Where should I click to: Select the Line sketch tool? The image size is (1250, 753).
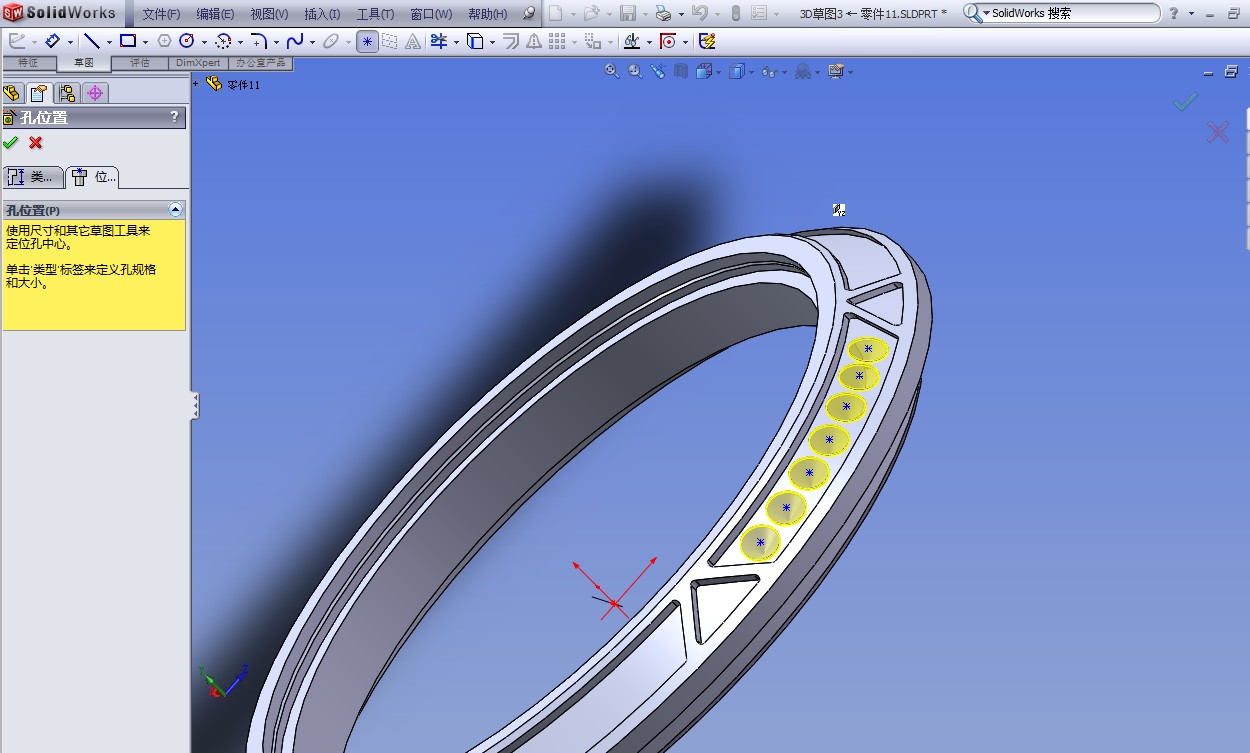[92, 41]
